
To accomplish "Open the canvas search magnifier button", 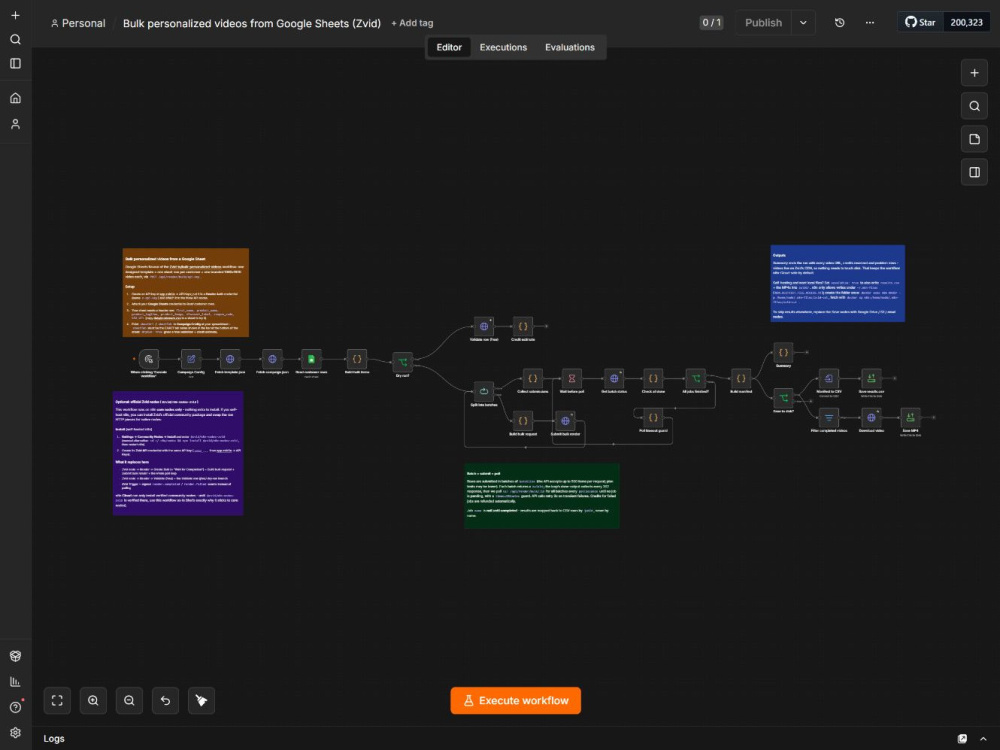I will [x=974, y=106].
